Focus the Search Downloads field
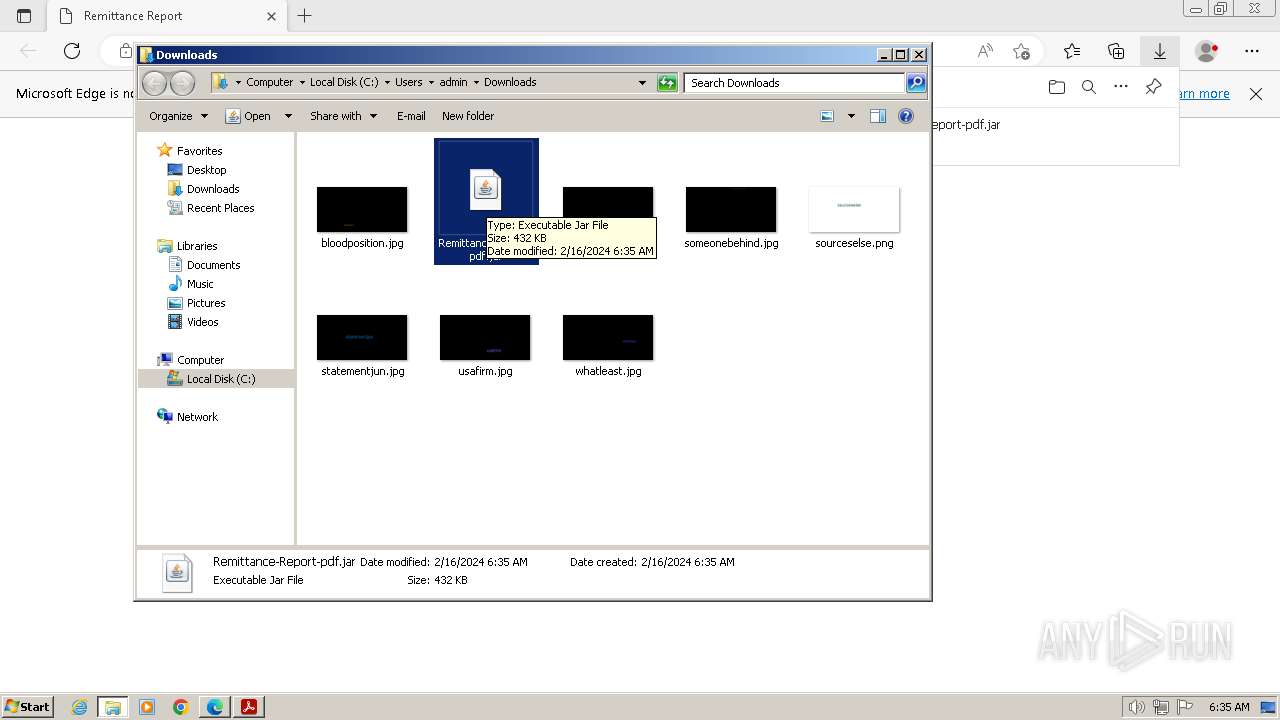1280x720 pixels. (795, 83)
